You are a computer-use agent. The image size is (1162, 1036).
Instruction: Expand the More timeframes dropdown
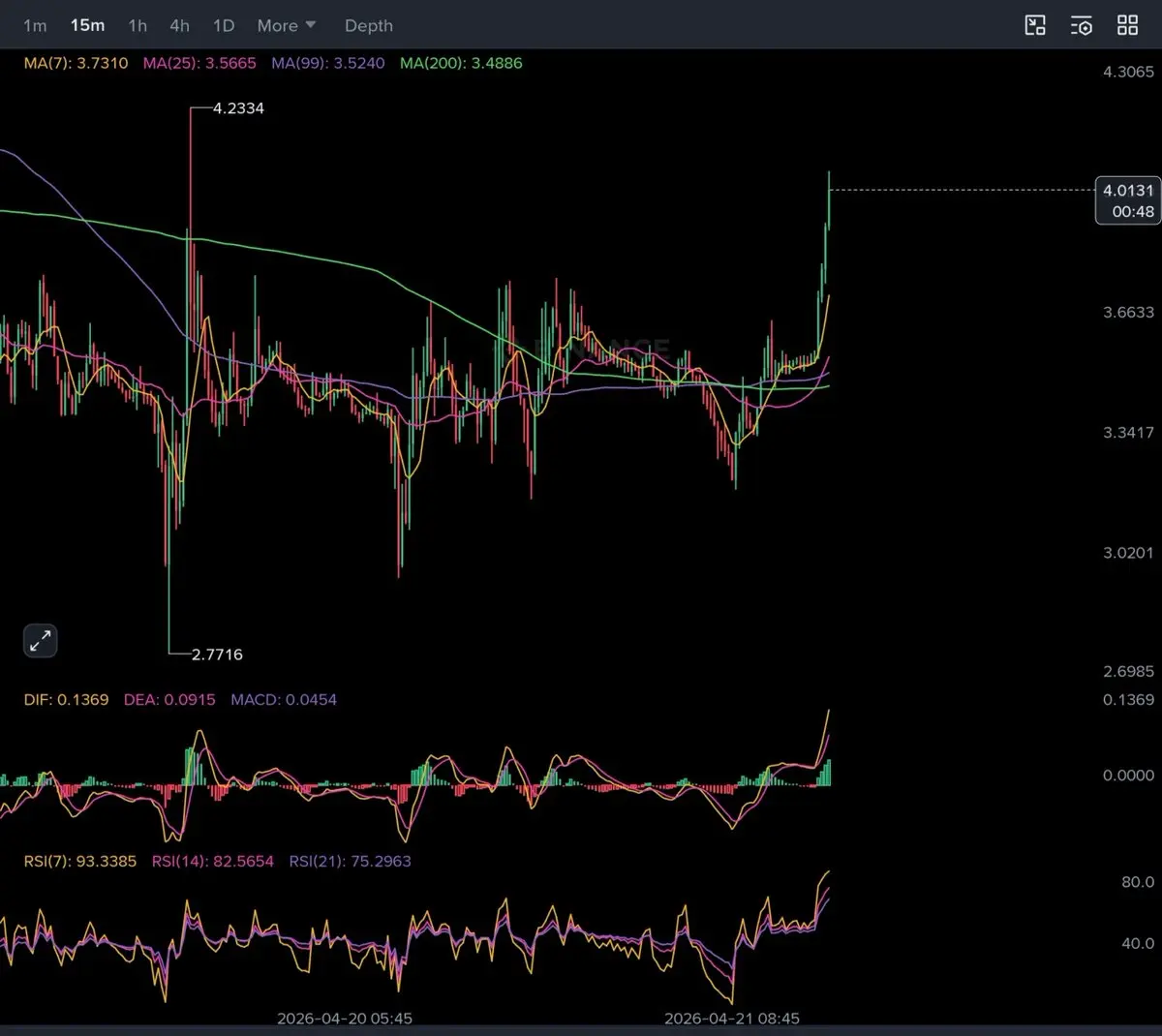point(287,26)
